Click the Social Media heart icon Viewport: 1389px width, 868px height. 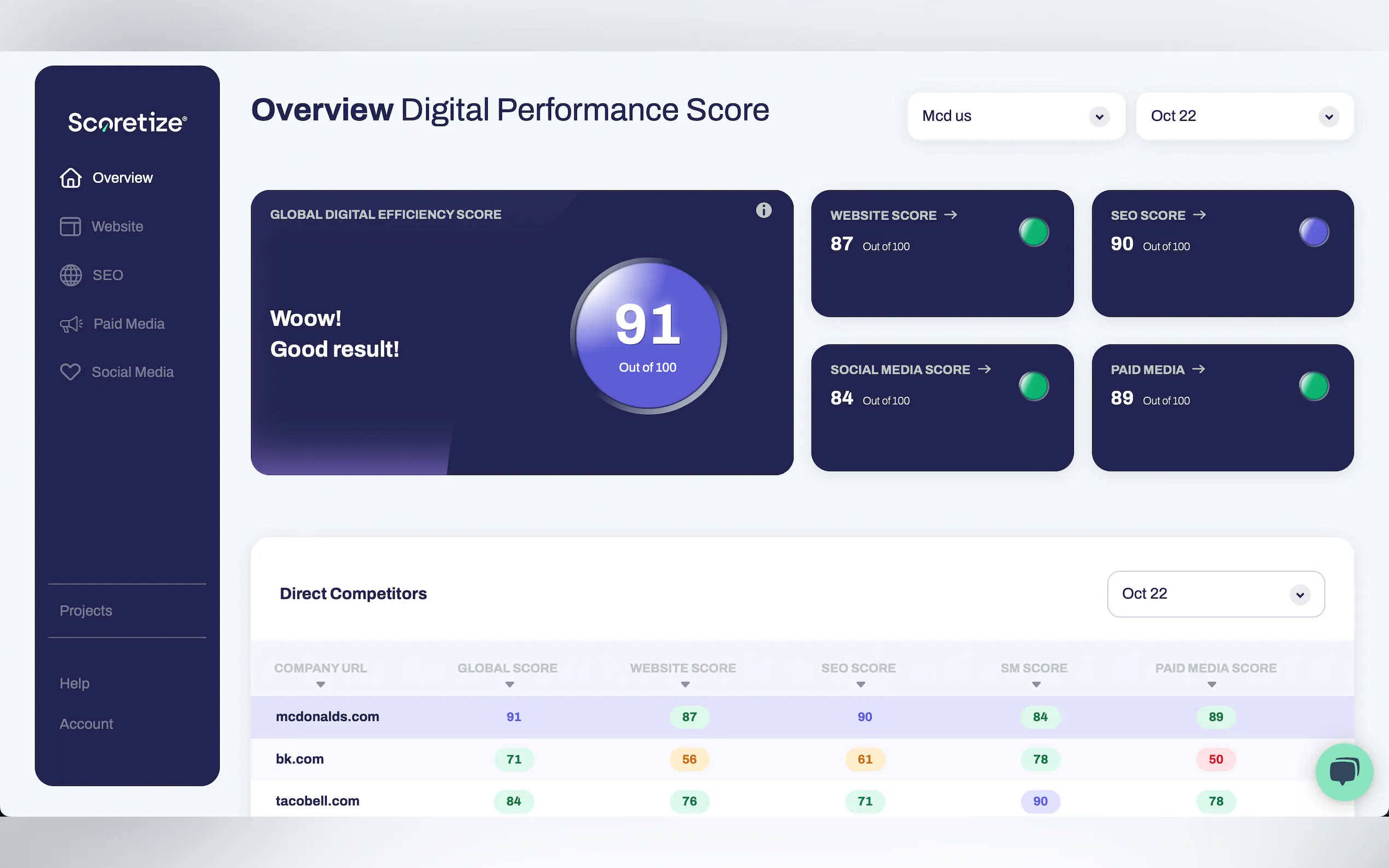(71, 372)
